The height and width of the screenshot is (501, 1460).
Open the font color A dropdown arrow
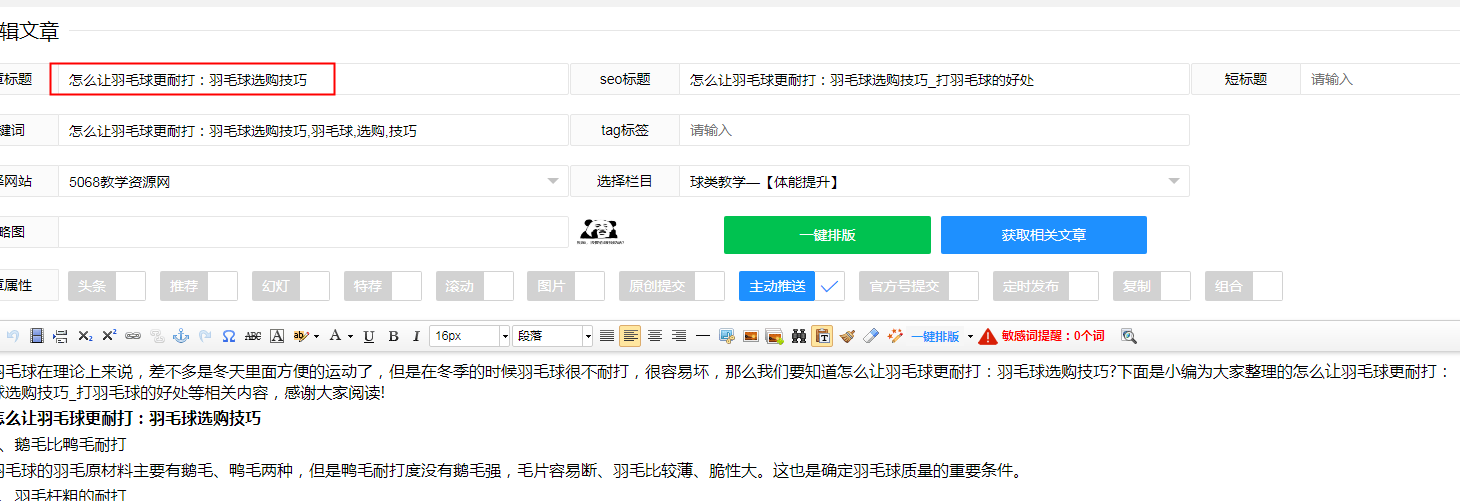pyautogui.click(x=350, y=336)
